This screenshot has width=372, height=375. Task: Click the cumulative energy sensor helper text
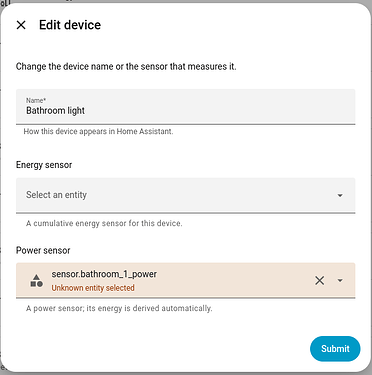104,223
